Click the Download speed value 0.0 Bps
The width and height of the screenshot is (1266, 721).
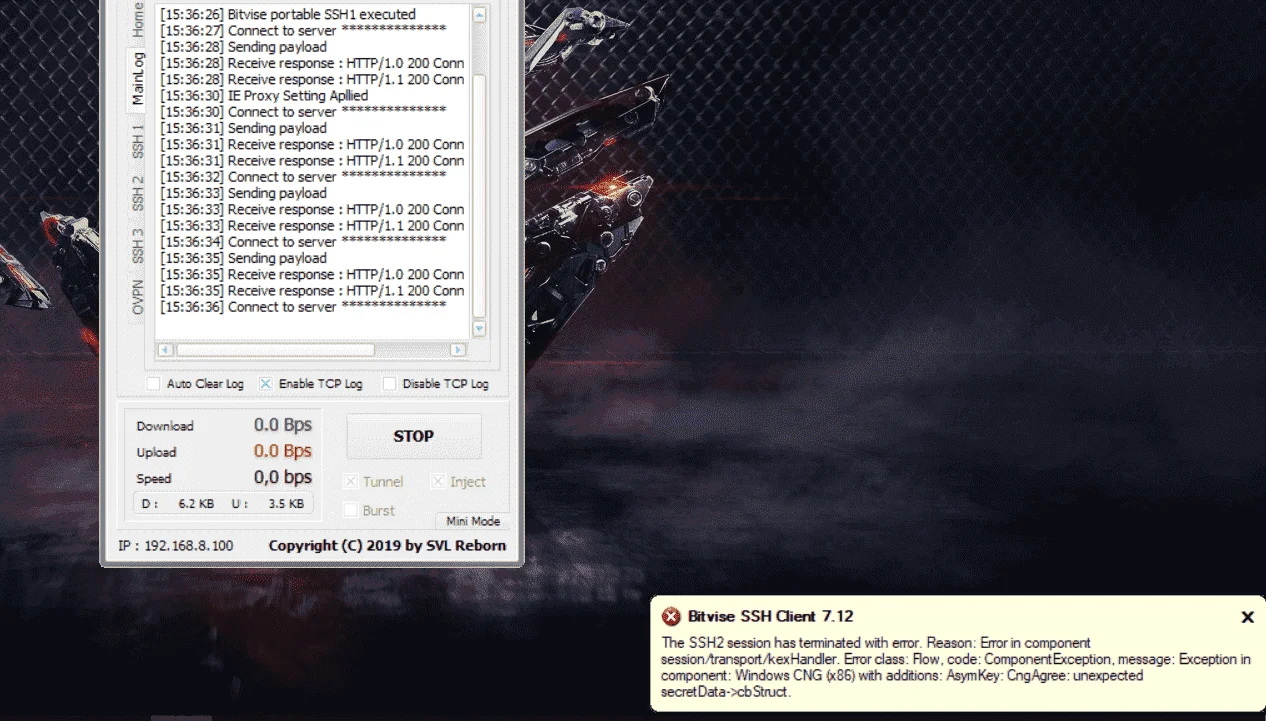click(x=283, y=425)
